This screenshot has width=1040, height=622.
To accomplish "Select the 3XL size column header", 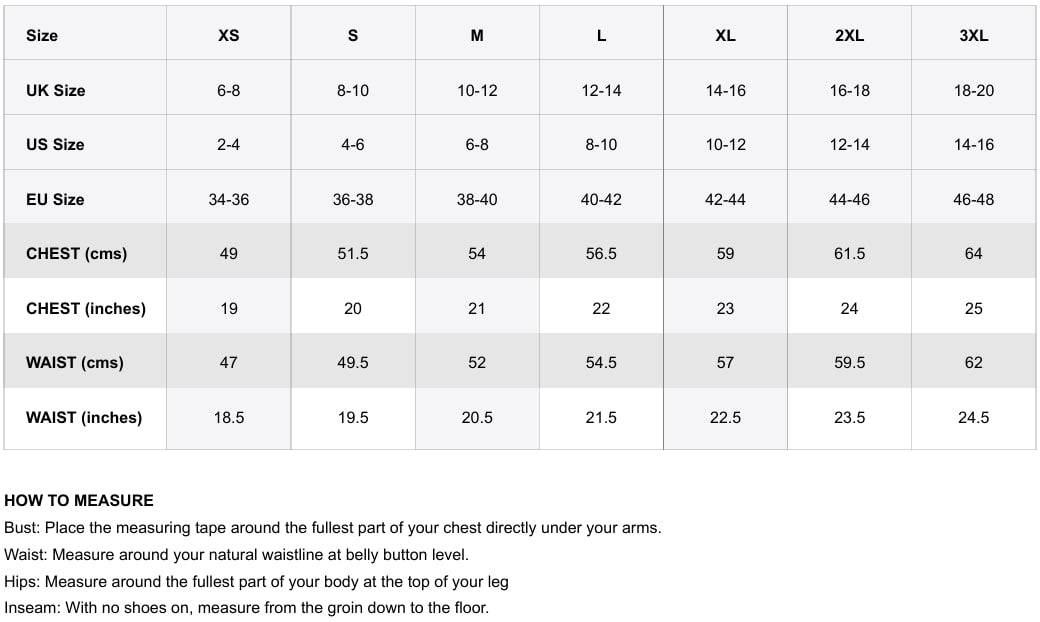I will [973, 35].
